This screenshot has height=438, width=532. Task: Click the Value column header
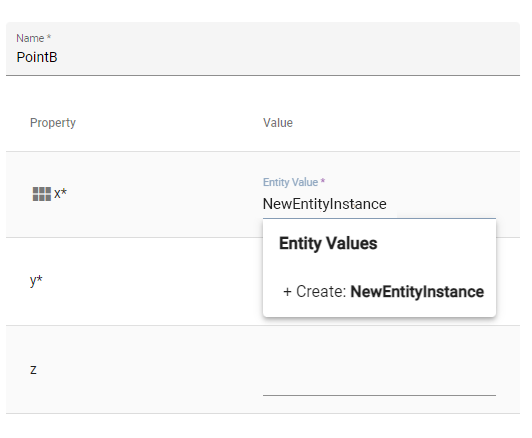[x=278, y=123]
